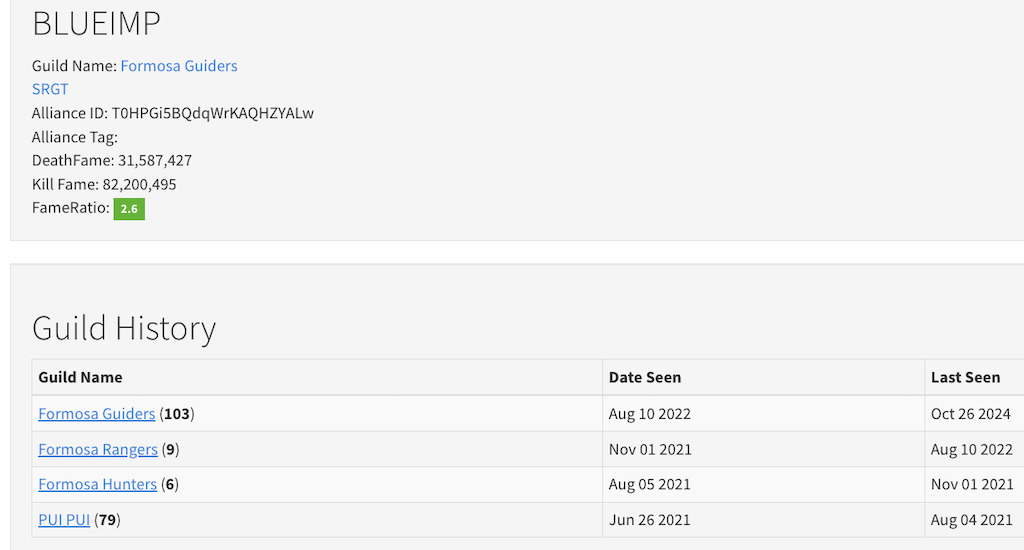Open Formosa Guiders in Guild History table
This screenshot has width=1024, height=550.
pos(97,414)
